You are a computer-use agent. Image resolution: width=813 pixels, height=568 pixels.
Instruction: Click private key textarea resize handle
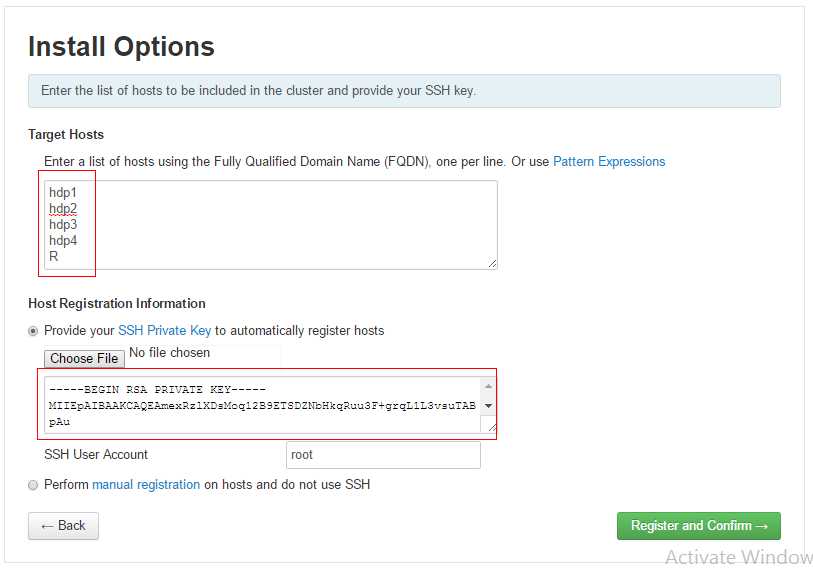tap(492, 427)
